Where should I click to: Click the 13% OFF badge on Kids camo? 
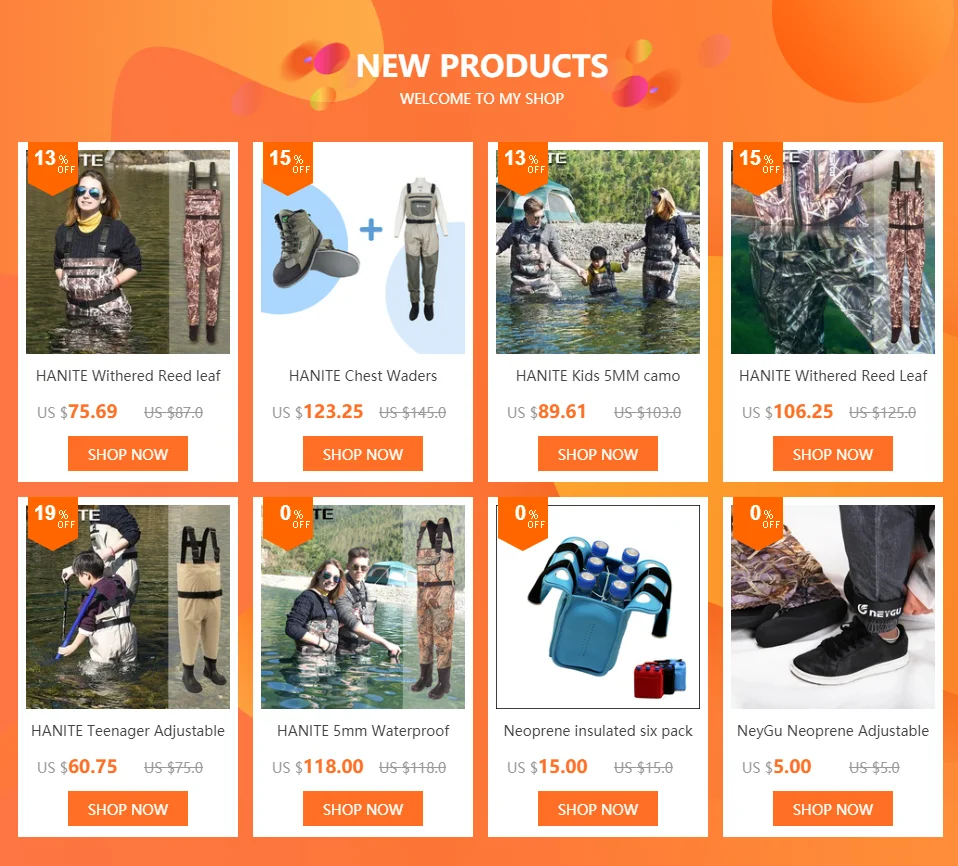click(x=523, y=167)
